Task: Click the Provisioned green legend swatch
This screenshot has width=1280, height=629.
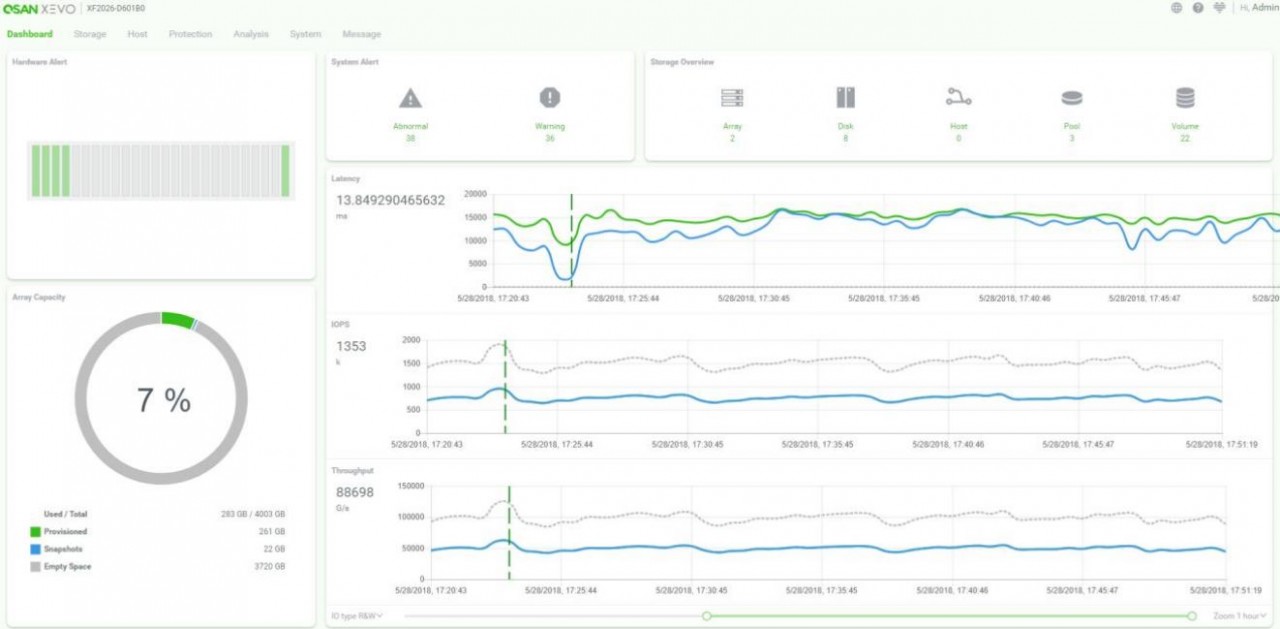Action: point(35,532)
